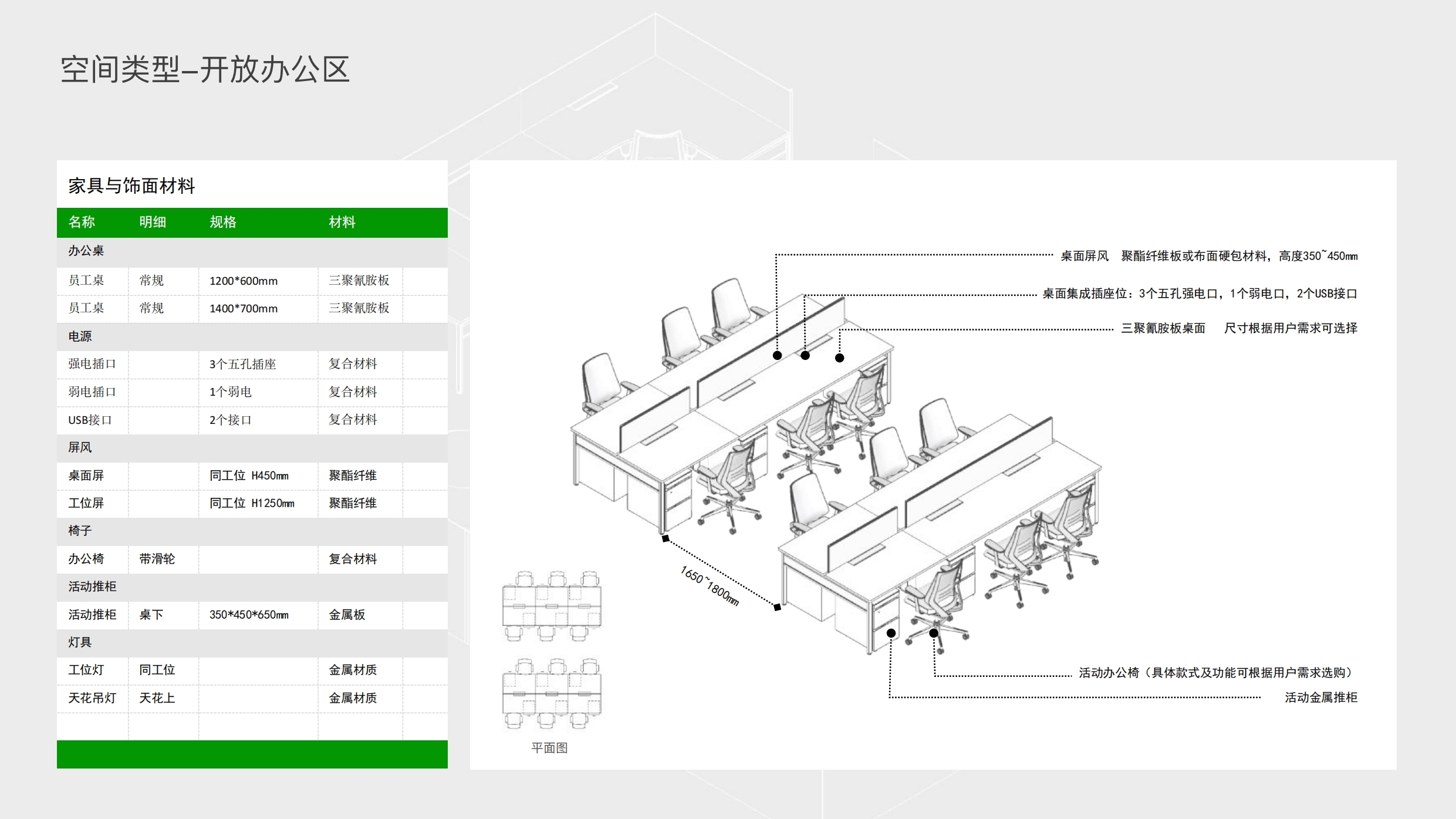This screenshot has height=819, width=1456.
Task: Select the 屏风 section row
Action: (252, 447)
